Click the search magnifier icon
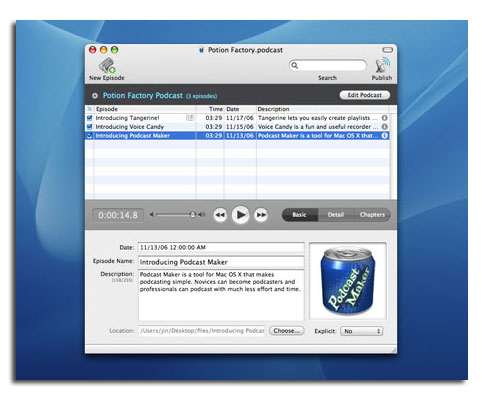Image resolution: width=482 pixels, height=399 pixels. [x=294, y=65]
